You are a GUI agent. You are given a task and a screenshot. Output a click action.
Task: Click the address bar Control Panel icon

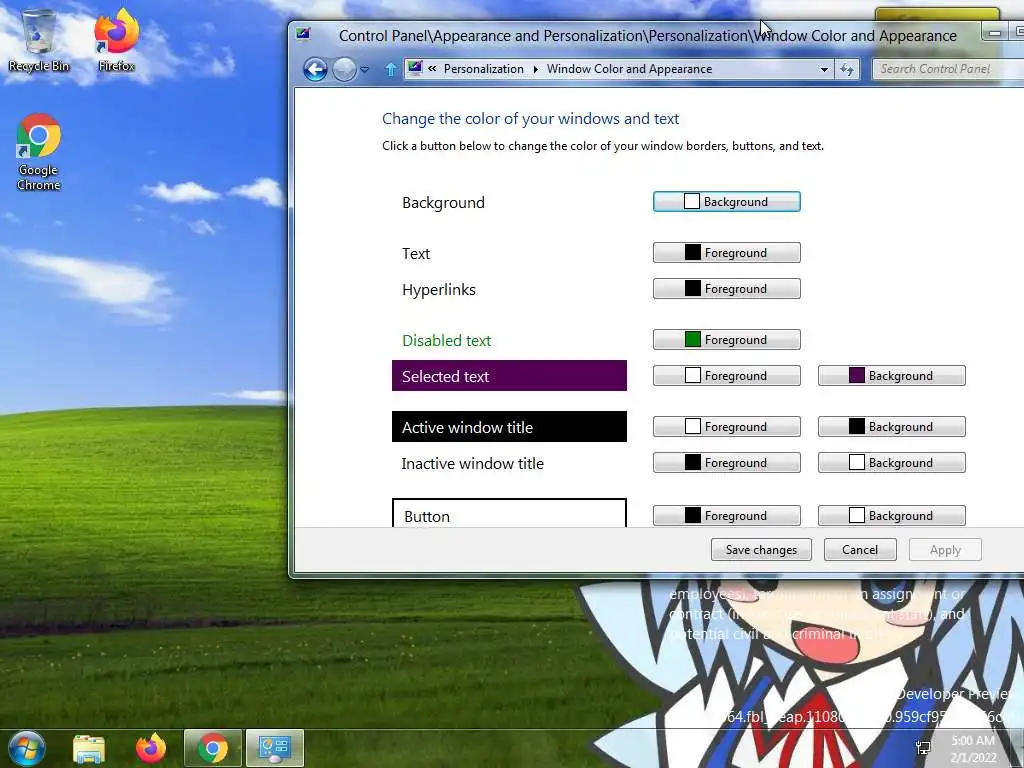pos(415,68)
